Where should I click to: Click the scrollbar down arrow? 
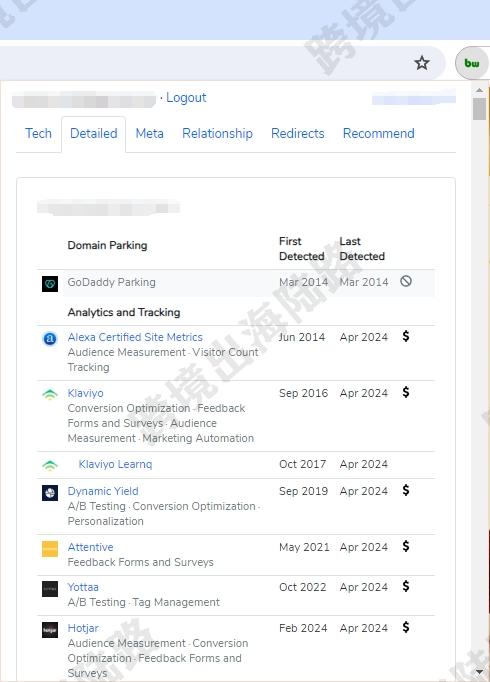pos(480,672)
